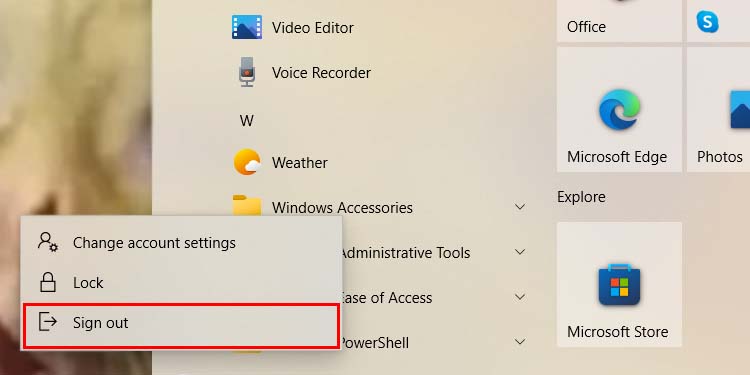The image size is (750, 375).
Task: Click the Skype tile icon
Action: (x=707, y=22)
